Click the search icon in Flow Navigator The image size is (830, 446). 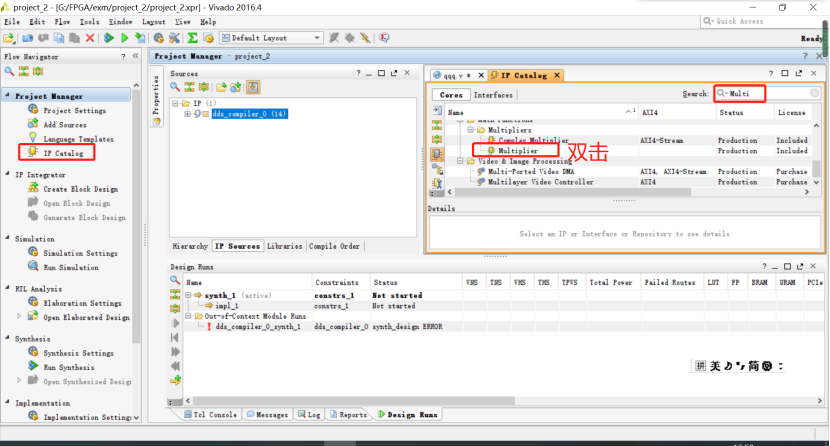[x=9, y=71]
